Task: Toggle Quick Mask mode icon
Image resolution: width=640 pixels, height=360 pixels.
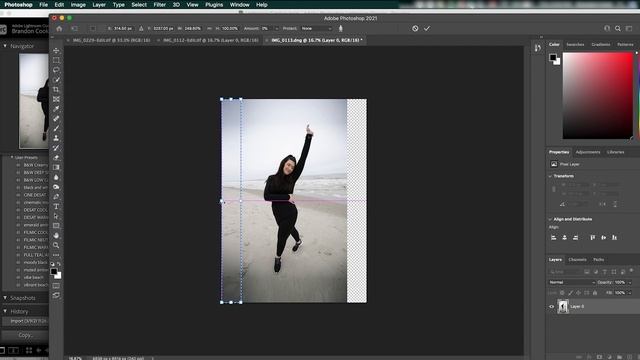Action: tap(56, 286)
